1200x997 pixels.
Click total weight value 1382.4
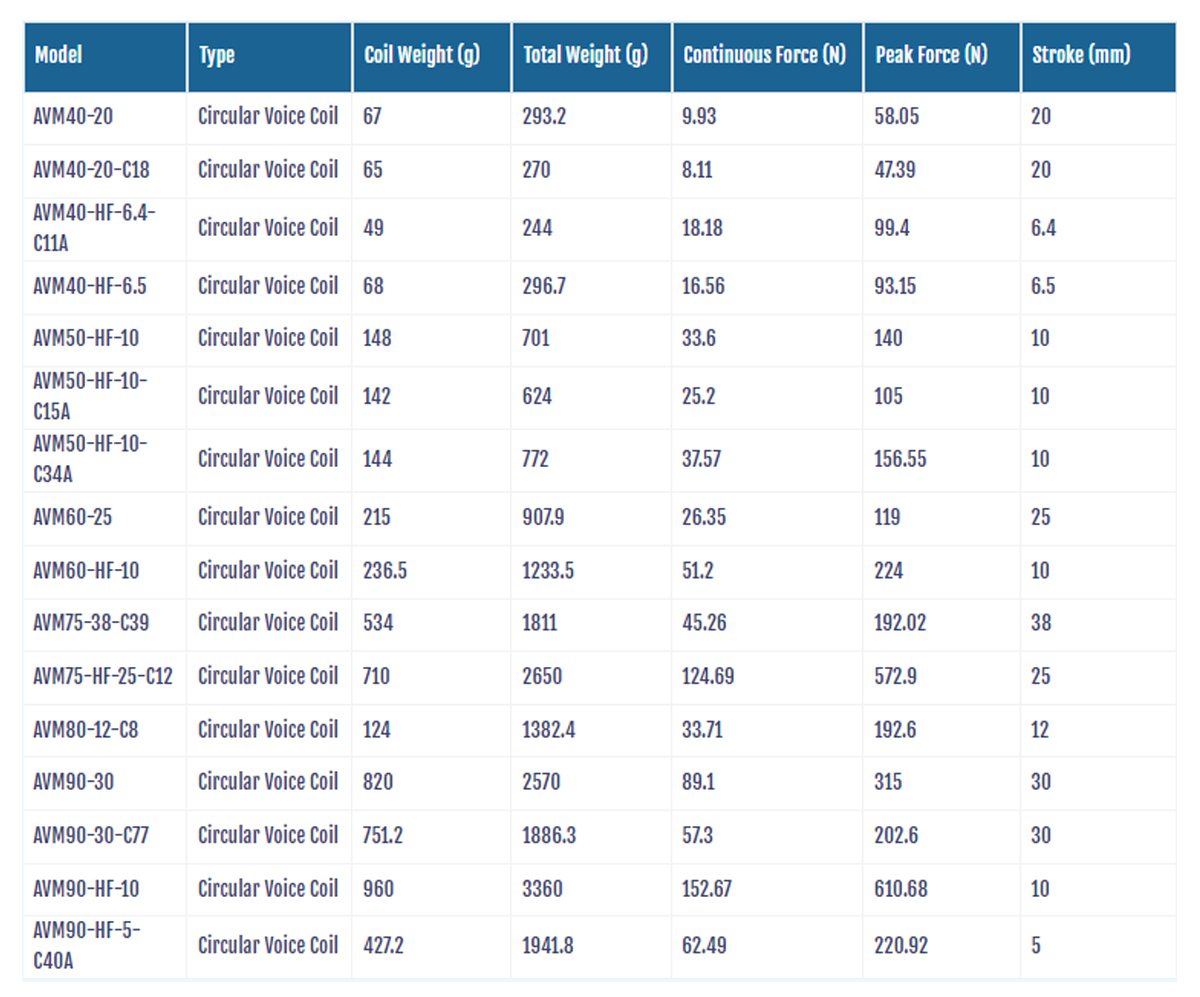pos(549,730)
